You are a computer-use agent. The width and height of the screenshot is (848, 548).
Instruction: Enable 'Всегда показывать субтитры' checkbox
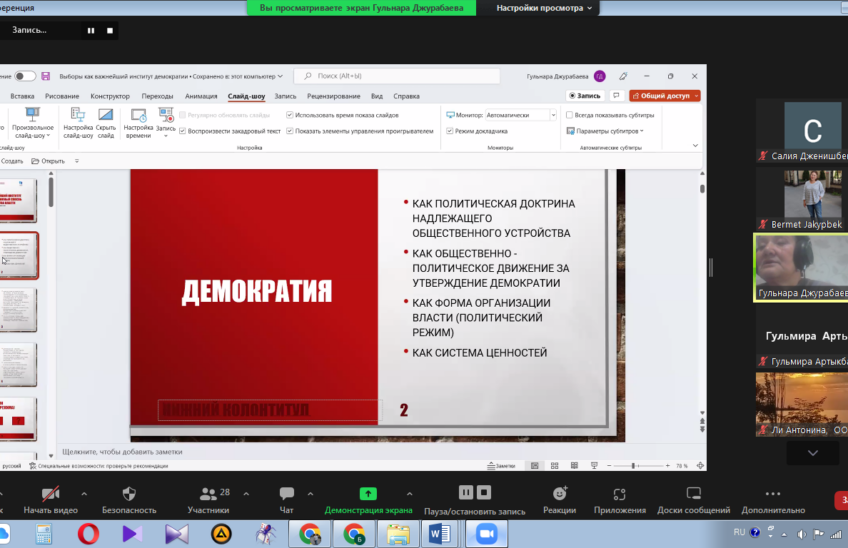[570, 115]
